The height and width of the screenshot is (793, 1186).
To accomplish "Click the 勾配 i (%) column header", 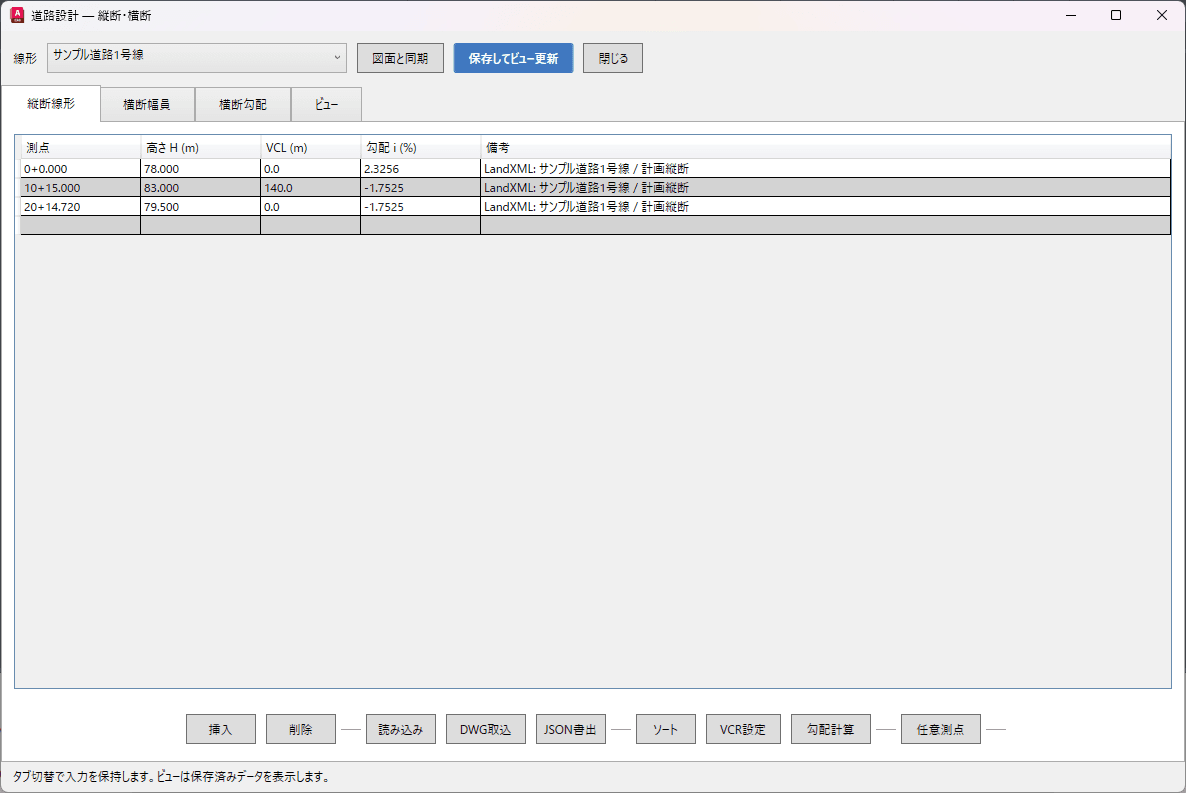I will click(x=421, y=148).
